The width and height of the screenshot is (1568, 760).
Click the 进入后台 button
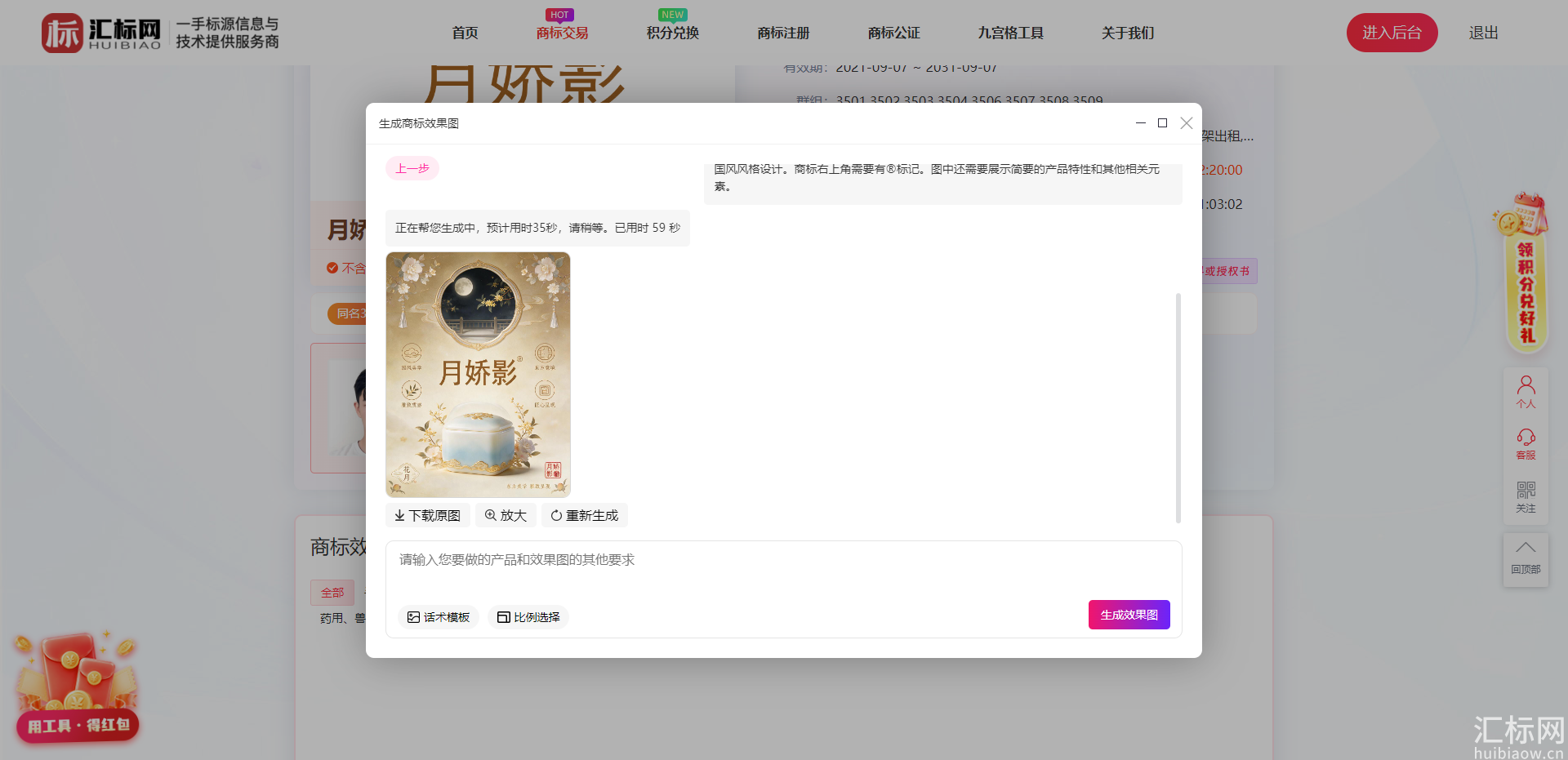[x=1392, y=33]
